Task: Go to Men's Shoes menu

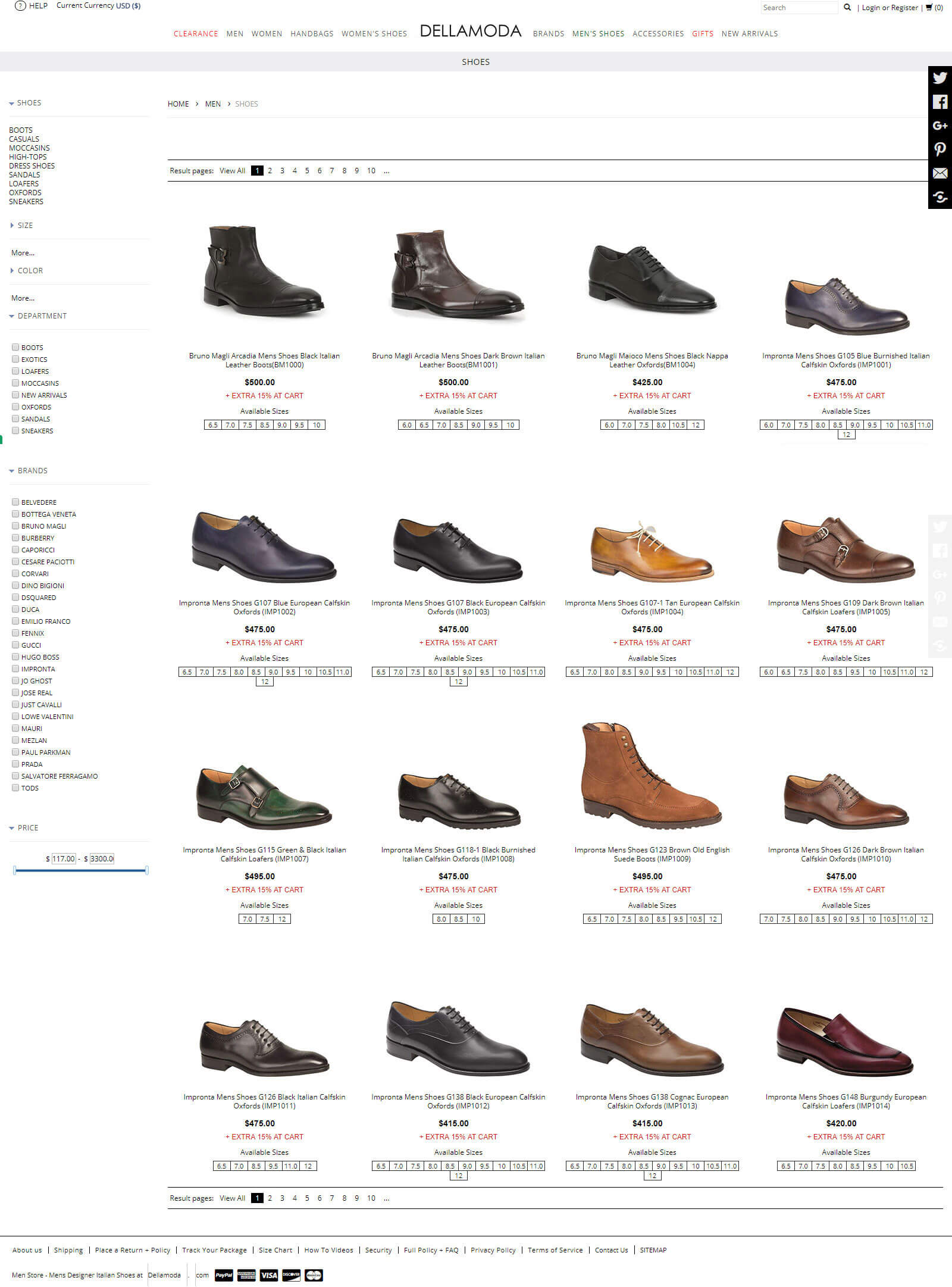Action: (598, 34)
